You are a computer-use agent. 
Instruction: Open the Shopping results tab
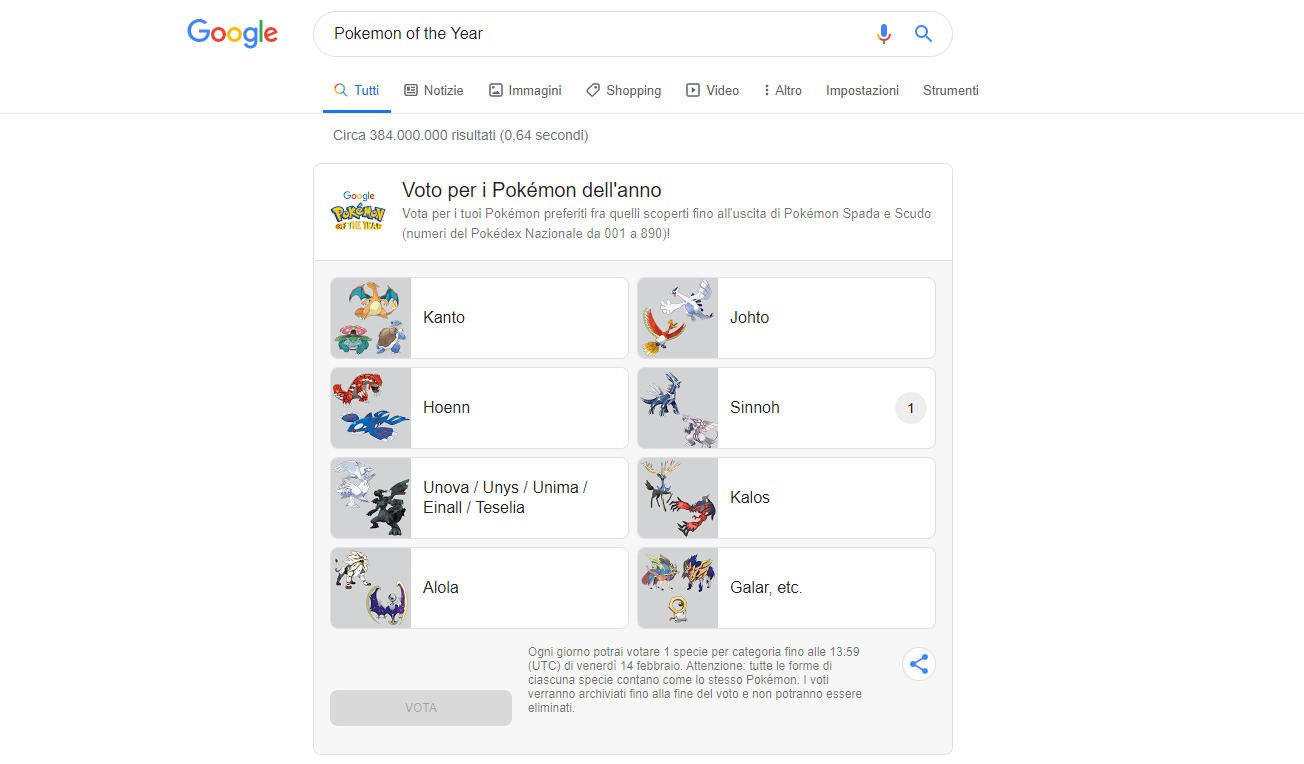pos(623,90)
